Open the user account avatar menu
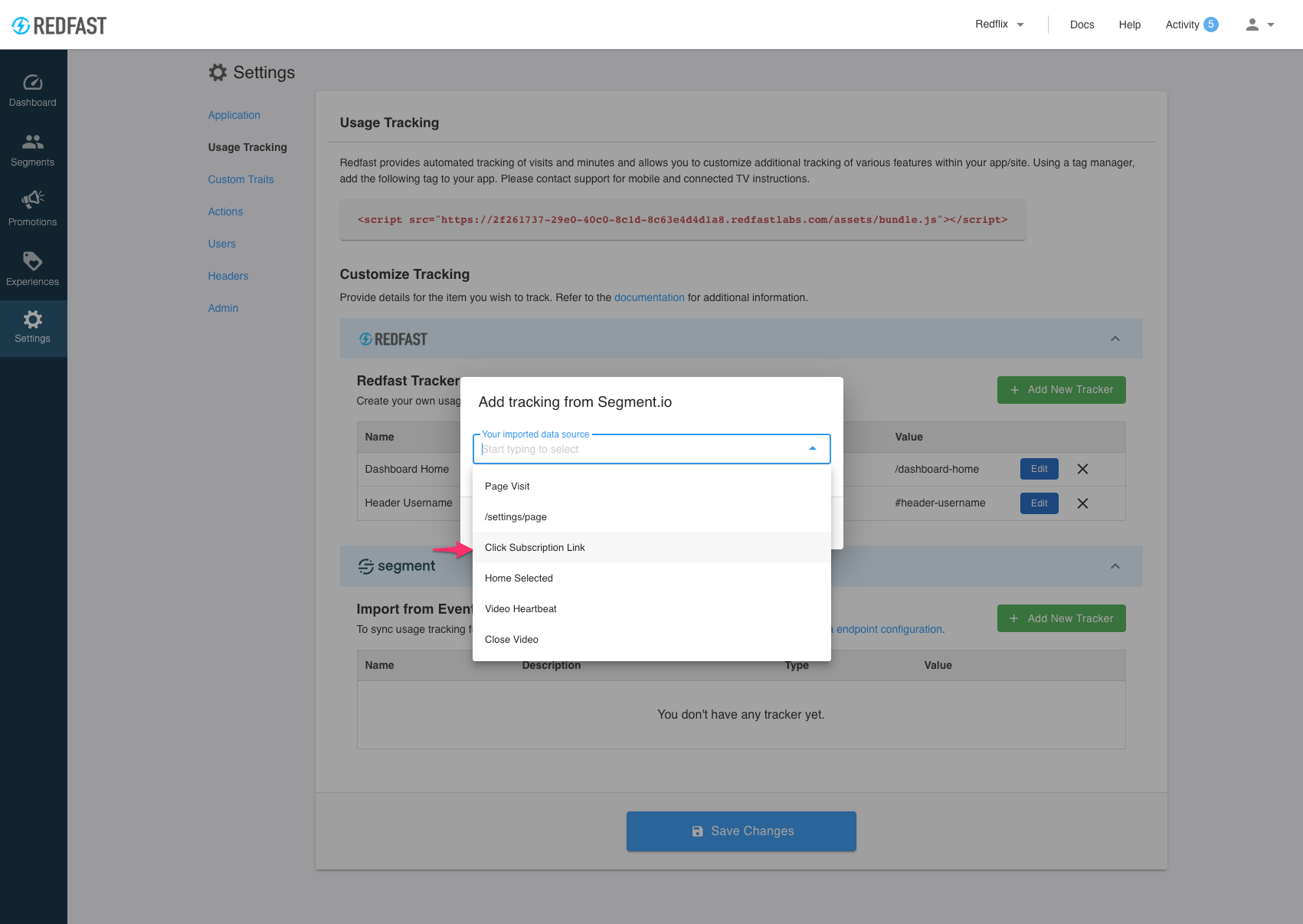The height and width of the screenshot is (924, 1303). [1259, 25]
